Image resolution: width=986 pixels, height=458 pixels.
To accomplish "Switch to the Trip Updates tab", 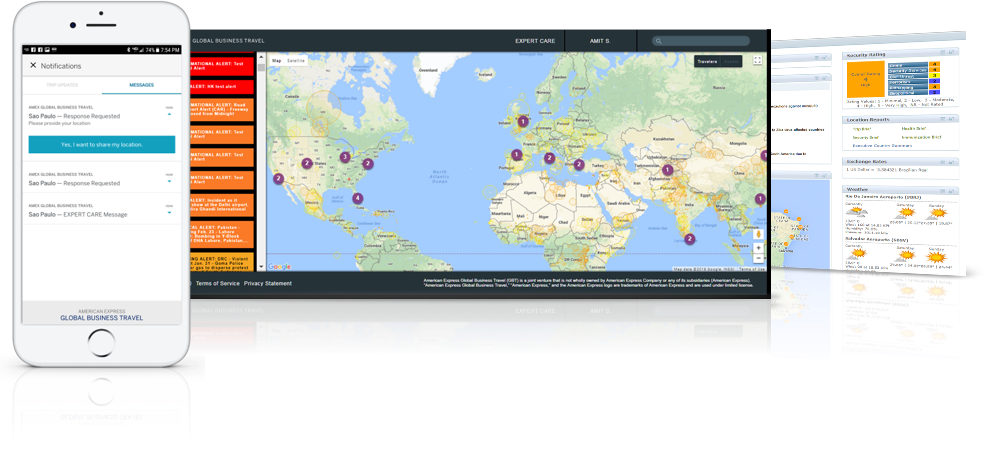I will pyautogui.click(x=64, y=86).
